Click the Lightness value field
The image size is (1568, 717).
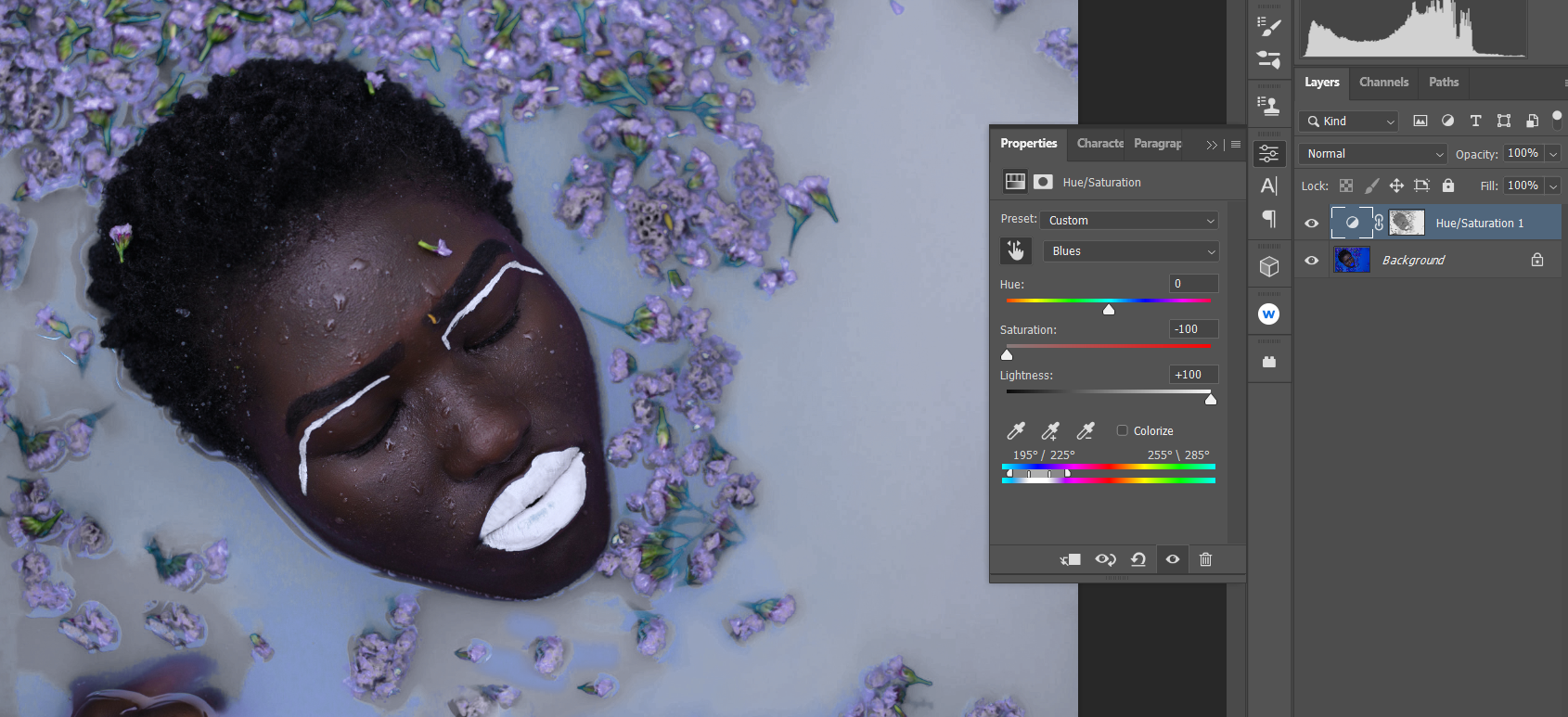[x=1193, y=375]
